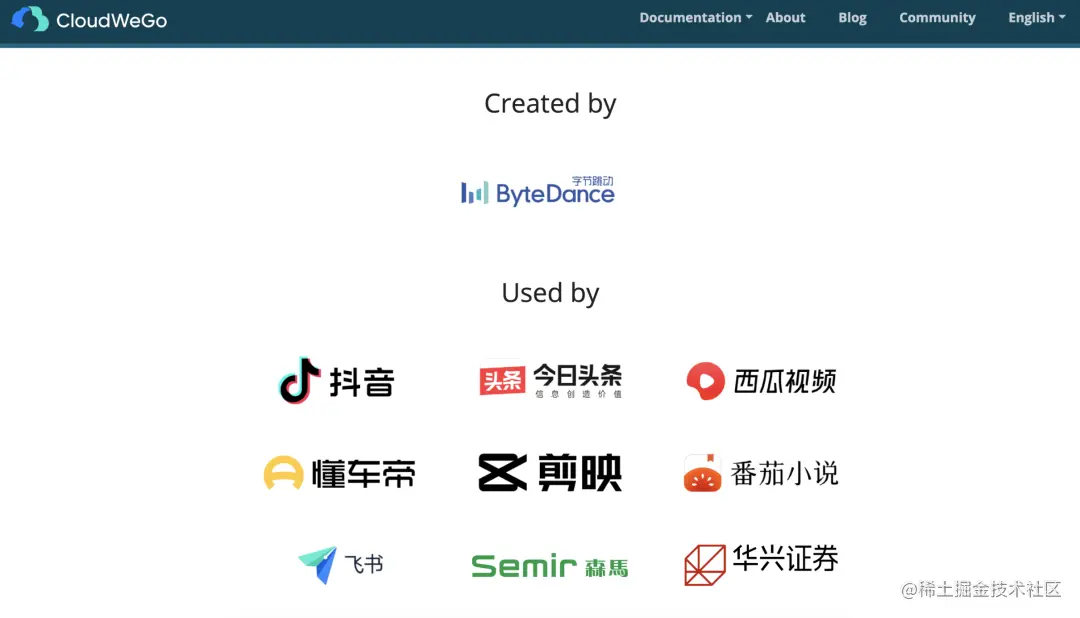The height and width of the screenshot is (618, 1080).
Task: Click the 飞书 text label
Action: (x=364, y=564)
